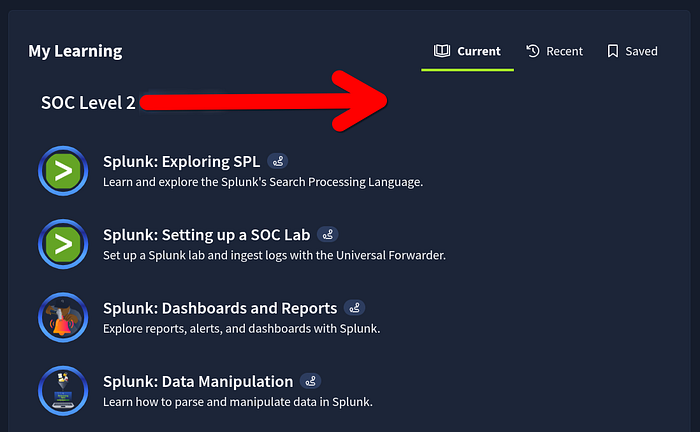
Task: Switch to the Saved tab
Action: coord(632,51)
